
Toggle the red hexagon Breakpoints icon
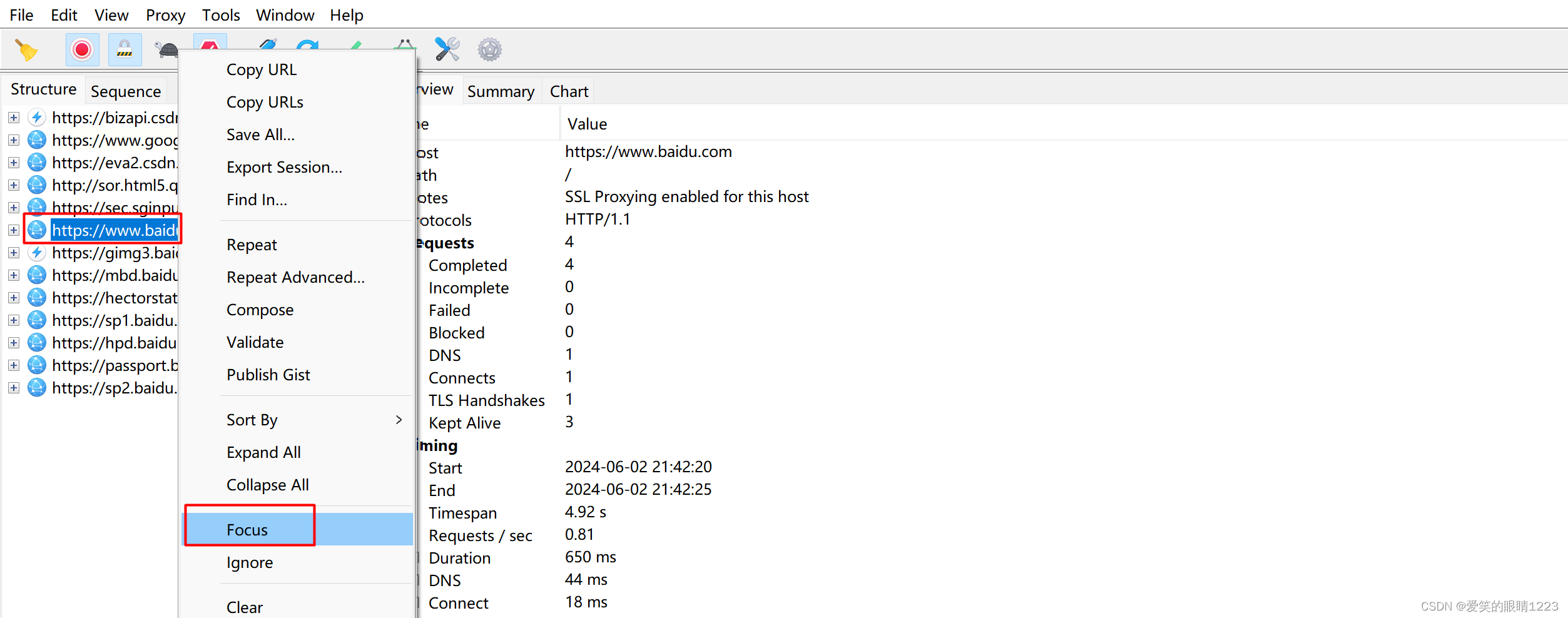coord(210,44)
